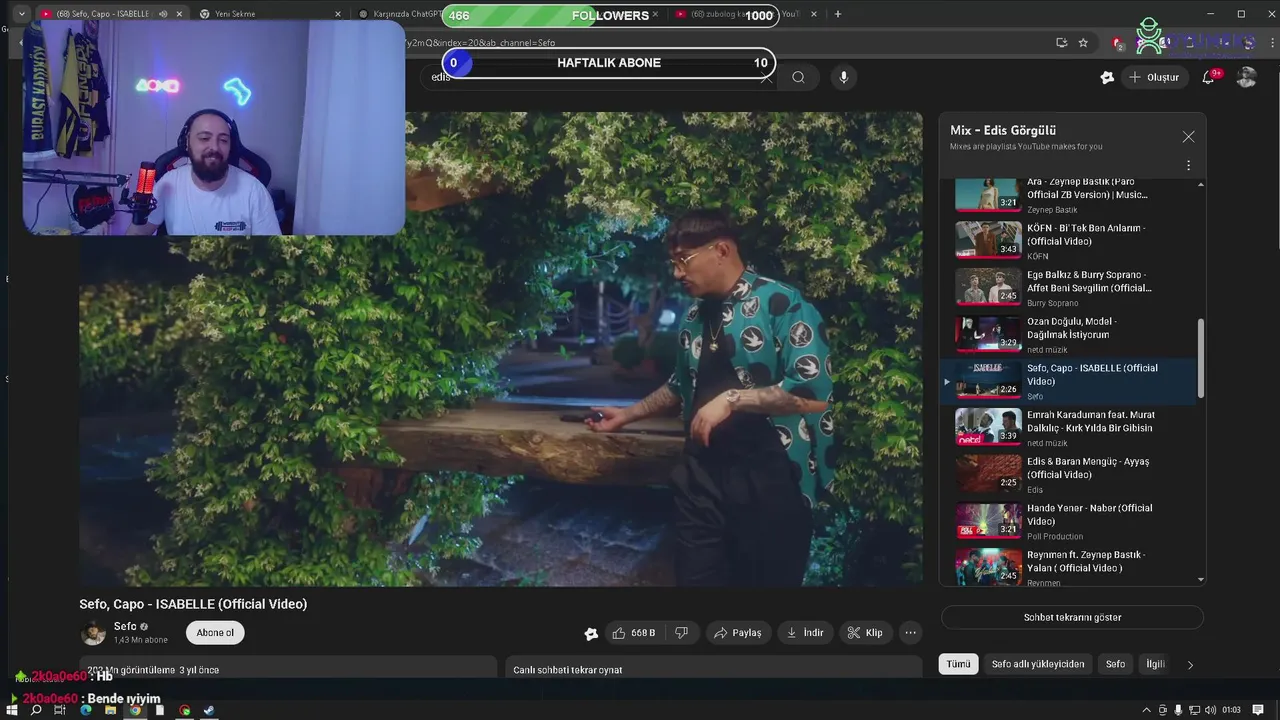
Task: Open Chrome tab search dropdown arrow
Action: 21,14
